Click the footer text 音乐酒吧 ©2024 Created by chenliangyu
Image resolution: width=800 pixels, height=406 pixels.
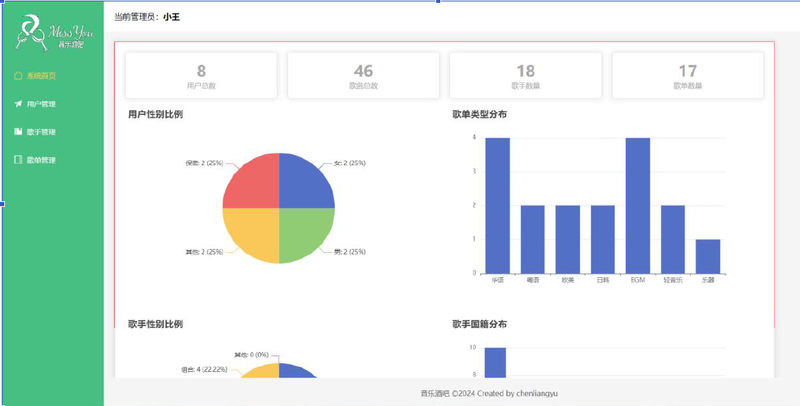tap(489, 393)
